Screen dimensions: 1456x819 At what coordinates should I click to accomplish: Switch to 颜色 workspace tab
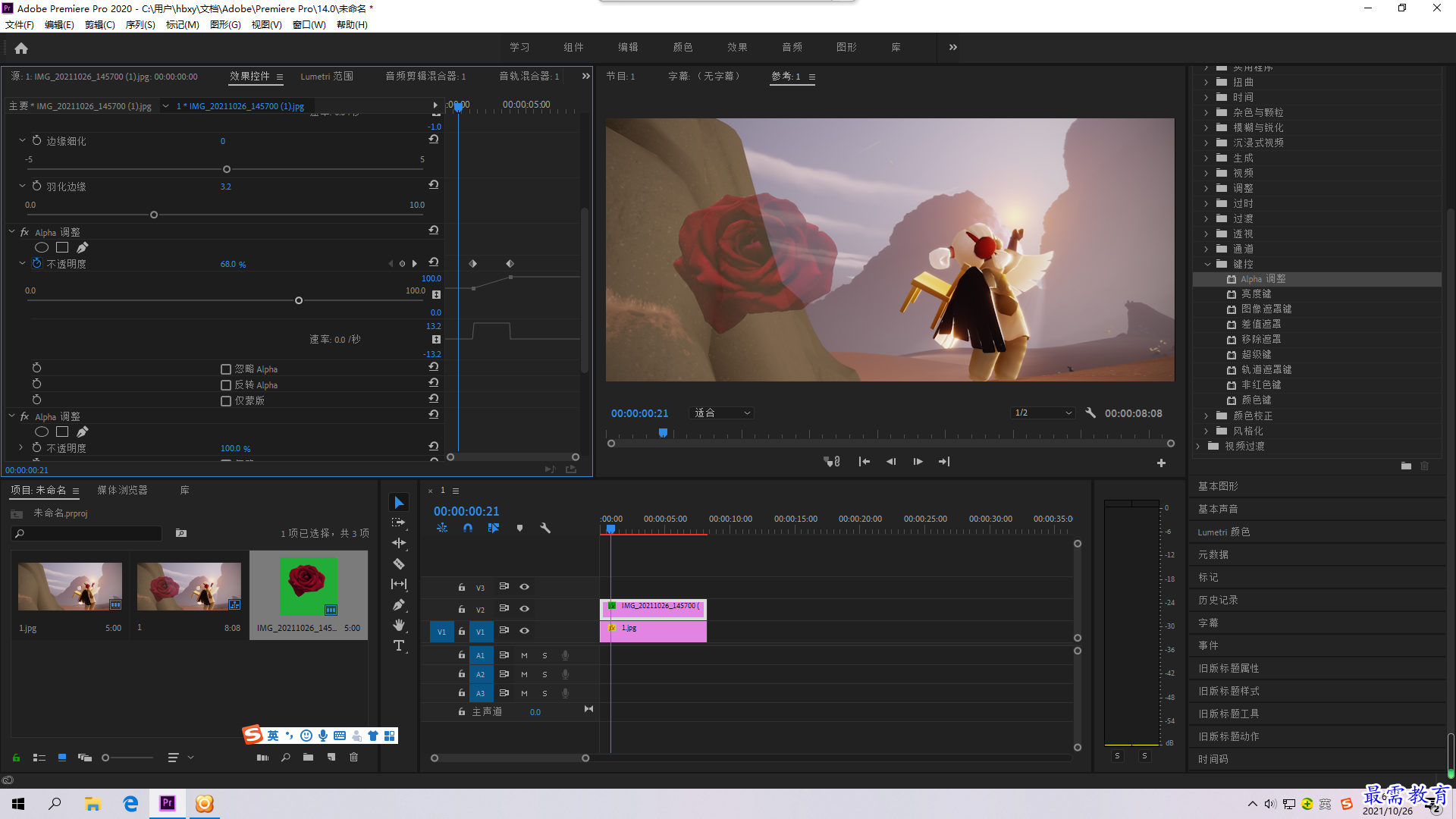pyautogui.click(x=682, y=47)
